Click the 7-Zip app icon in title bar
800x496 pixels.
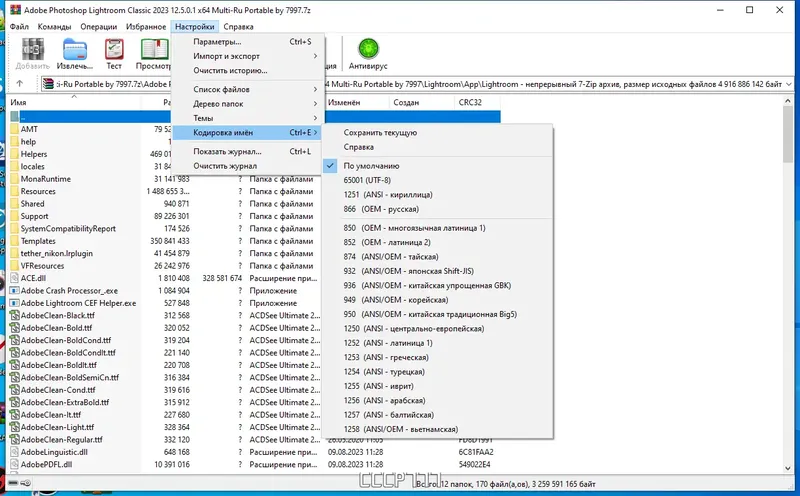pyautogui.click(x=15, y=10)
